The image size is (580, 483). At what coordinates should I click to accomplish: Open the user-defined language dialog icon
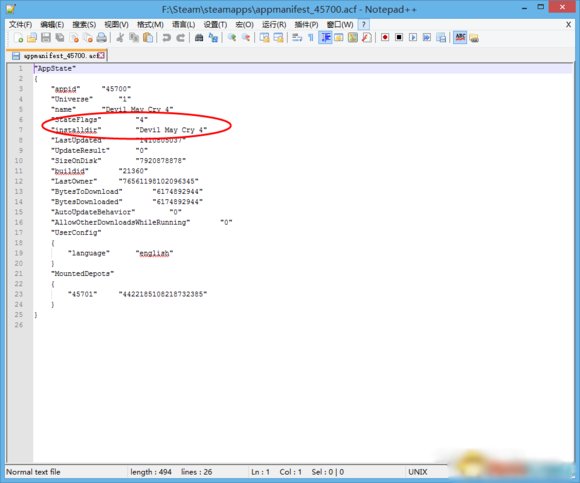click(339, 38)
